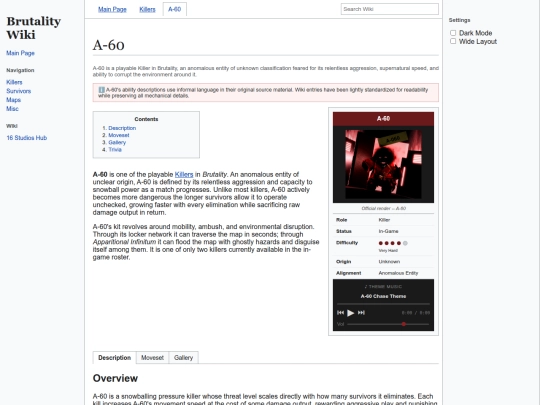Enable the Wide Layout checkbox
The width and height of the screenshot is (540, 405).
point(453,41)
